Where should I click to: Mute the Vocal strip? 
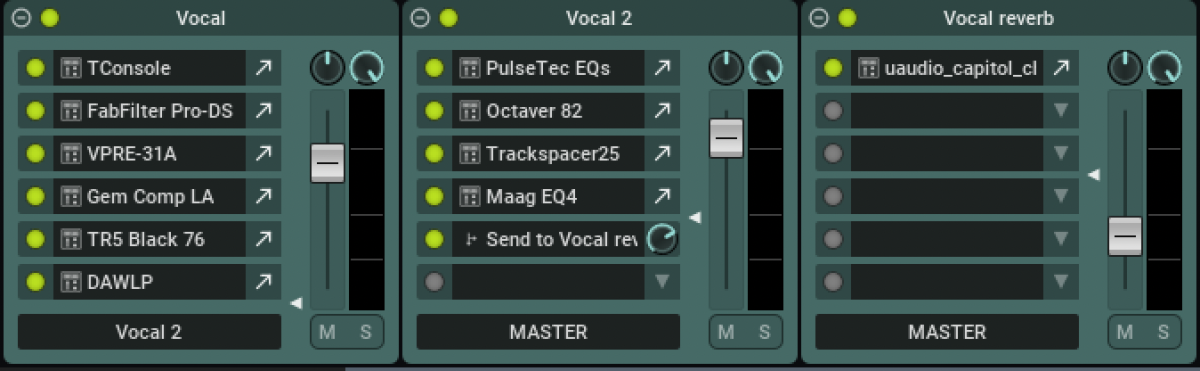pyautogui.click(x=328, y=332)
